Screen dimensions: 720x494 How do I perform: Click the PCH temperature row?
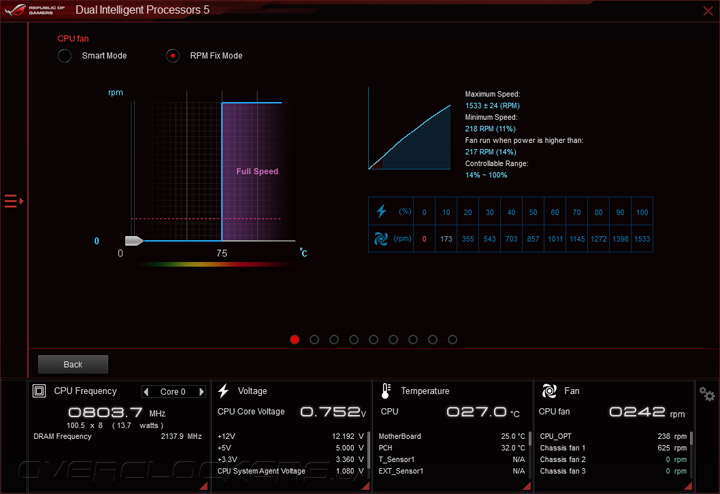(452, 448)
